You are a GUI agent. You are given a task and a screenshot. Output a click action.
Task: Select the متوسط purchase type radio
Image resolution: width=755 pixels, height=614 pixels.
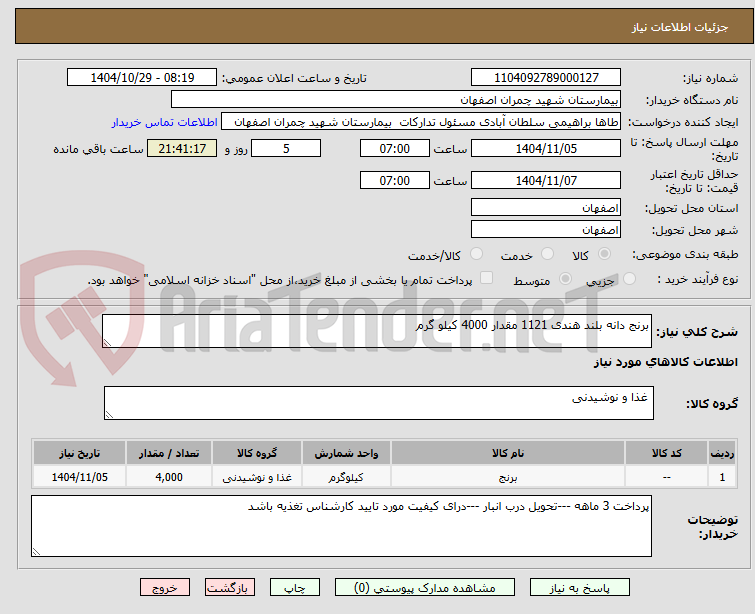(565, 278)
